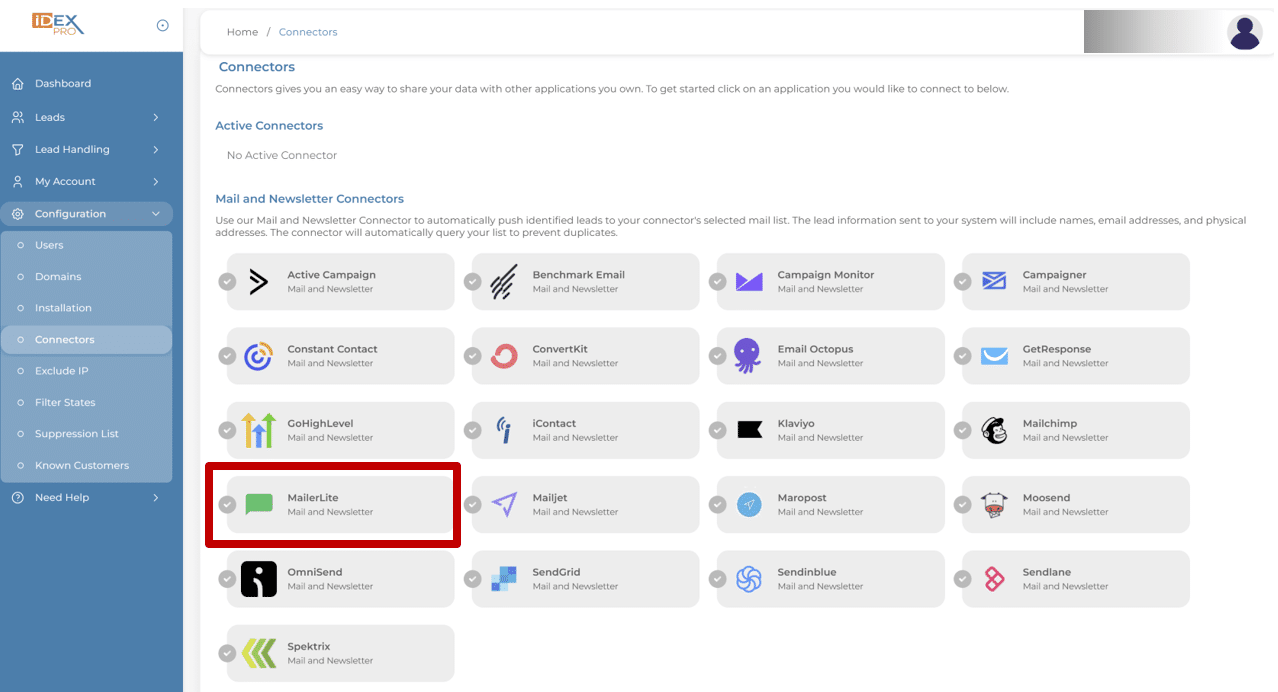This screenshot has width=1278, height=692.
Task: Click the GoHighLevel arrows icon
Action: [x=259, y=430]
